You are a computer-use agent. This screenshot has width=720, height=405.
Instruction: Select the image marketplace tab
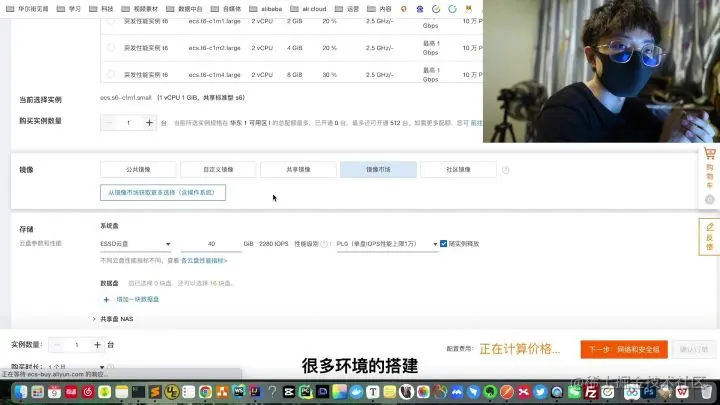point(378,169)
